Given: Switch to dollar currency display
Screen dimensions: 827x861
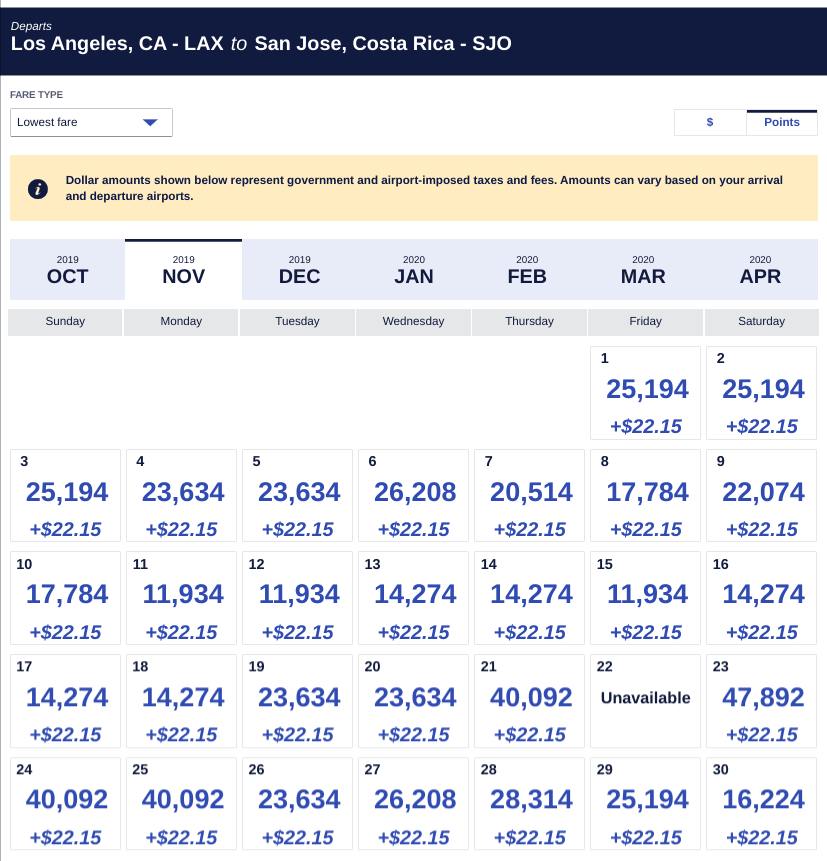Looking at the screenshot, I should click(x=709, y=122).
